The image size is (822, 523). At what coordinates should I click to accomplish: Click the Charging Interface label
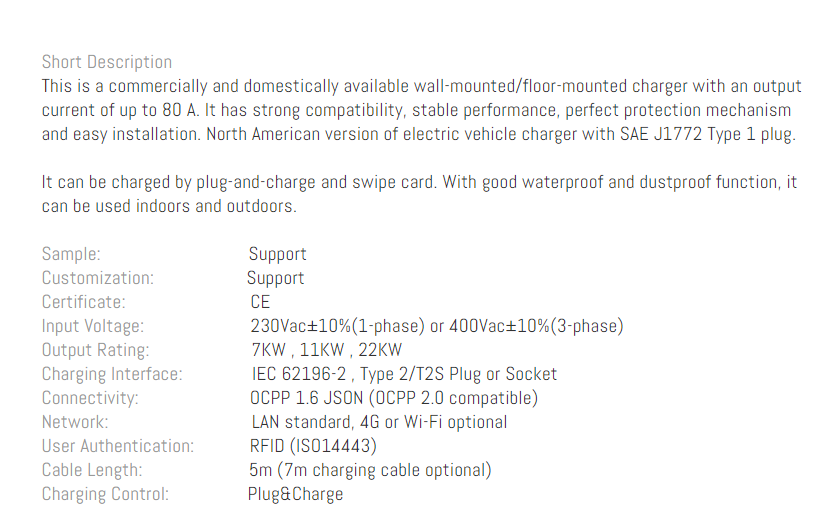[x=112, y=375]
